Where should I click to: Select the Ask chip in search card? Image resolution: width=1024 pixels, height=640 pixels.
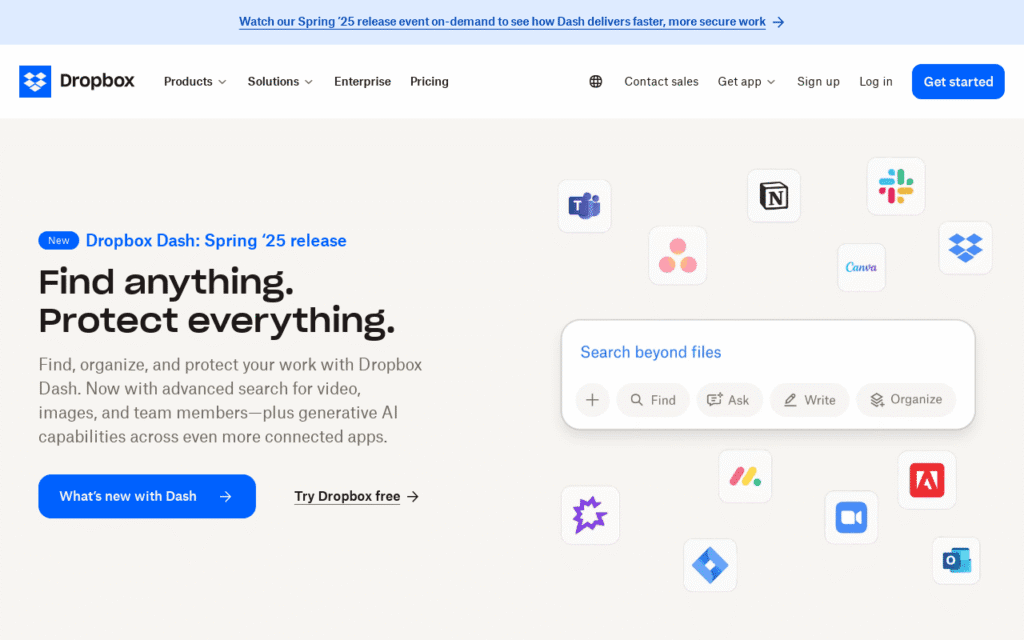[x=729, y=400]
